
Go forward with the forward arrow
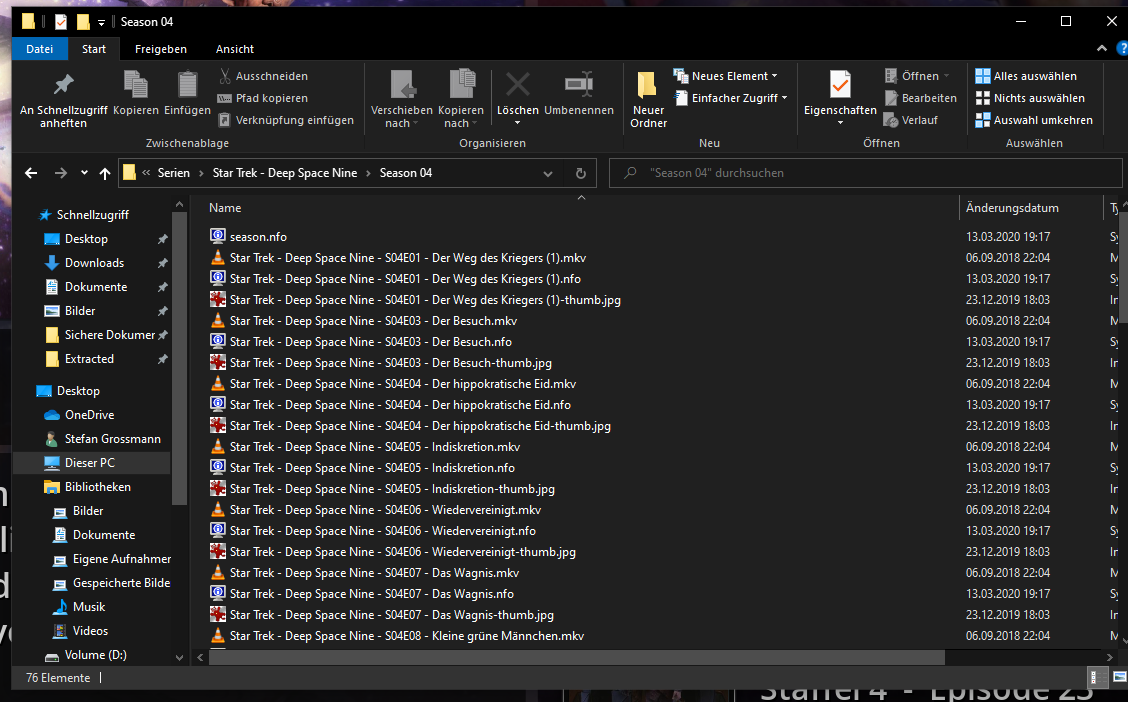(60, 173)
